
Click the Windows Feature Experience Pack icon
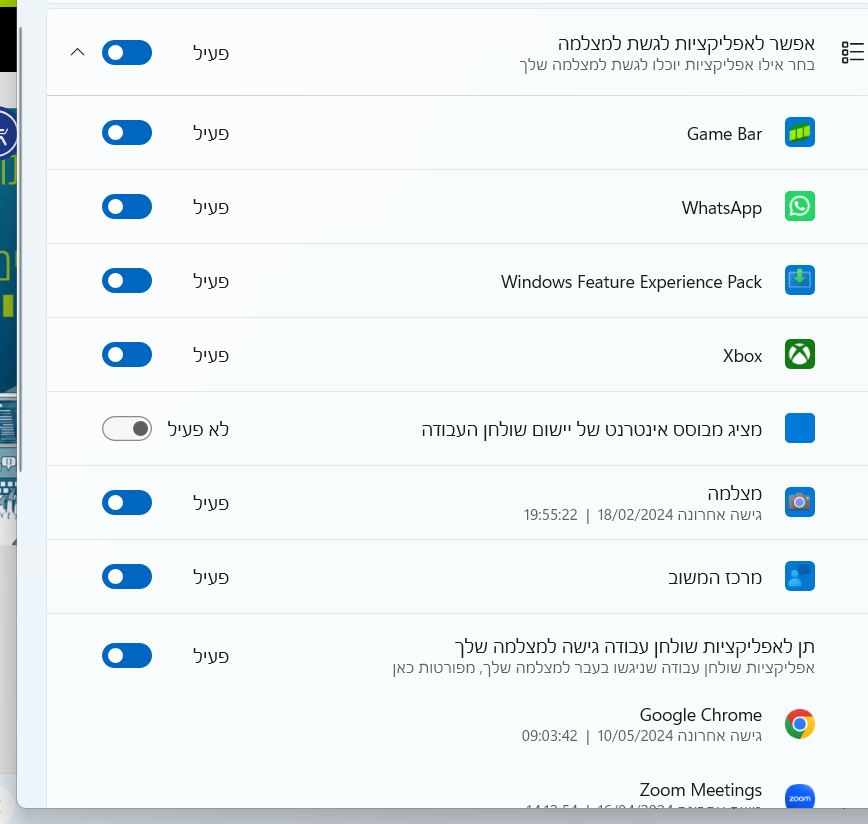tap(799, 280)
